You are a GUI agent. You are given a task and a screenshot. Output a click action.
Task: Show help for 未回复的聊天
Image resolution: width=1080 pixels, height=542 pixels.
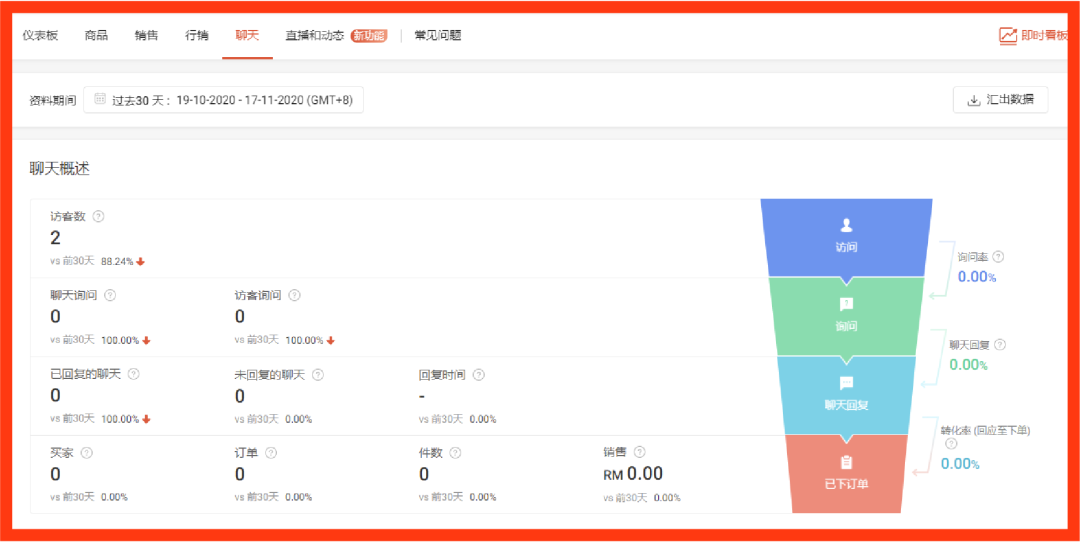click(x=318, y=375)
